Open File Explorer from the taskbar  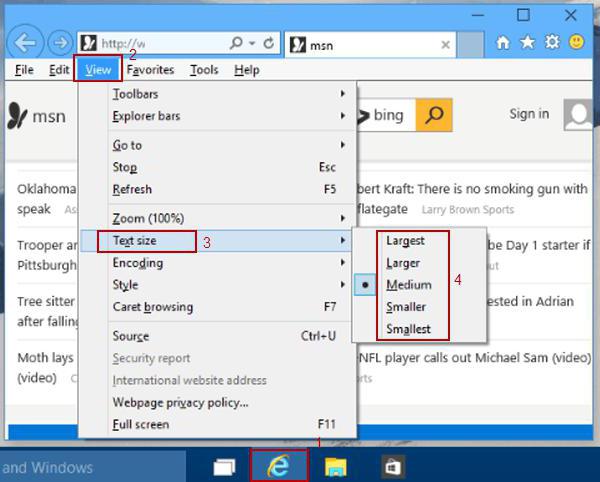(337, 466)
